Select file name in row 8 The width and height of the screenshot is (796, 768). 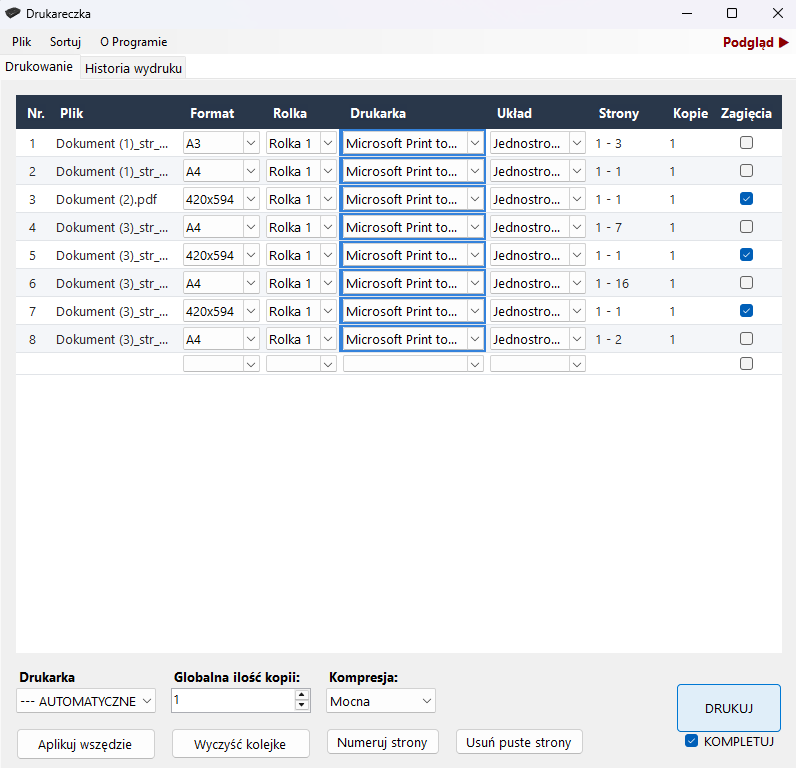(x=112, y=340)
